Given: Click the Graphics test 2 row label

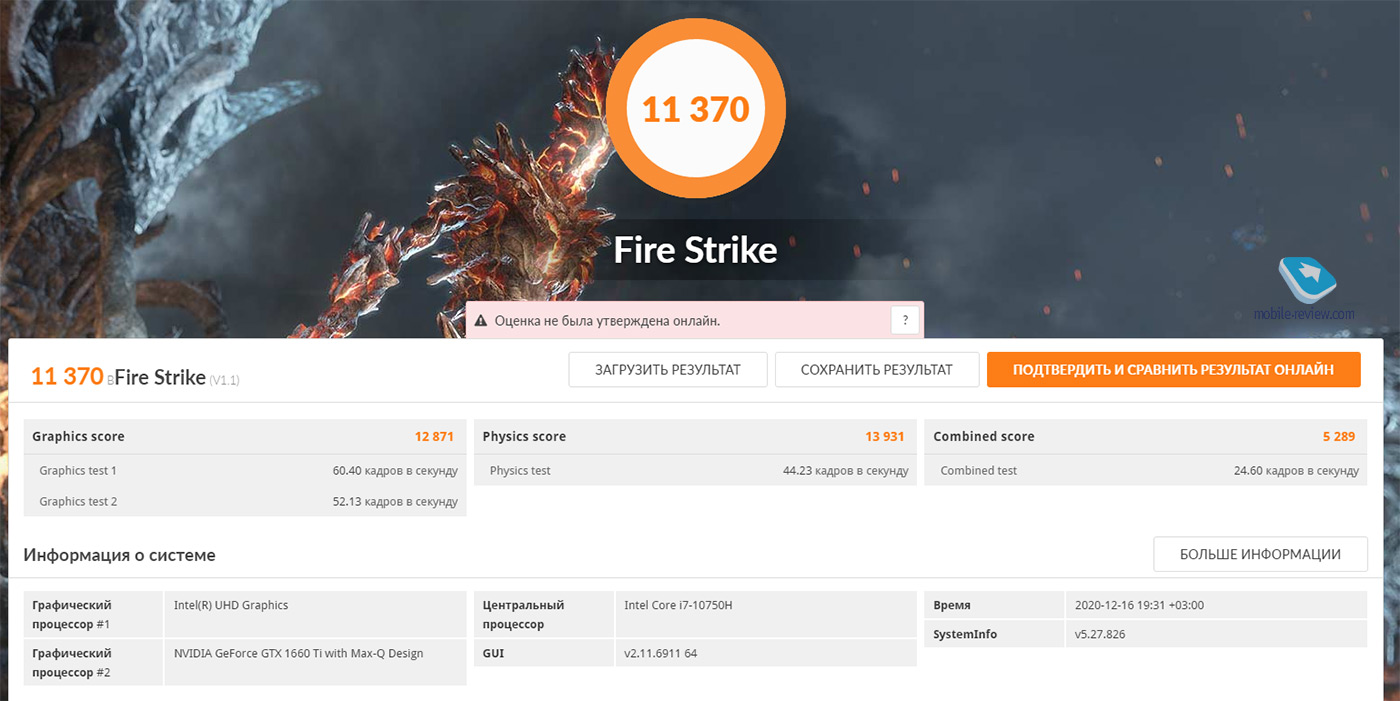Looking at the screenshot, I should pyautogui.click(x=78, y=501).
